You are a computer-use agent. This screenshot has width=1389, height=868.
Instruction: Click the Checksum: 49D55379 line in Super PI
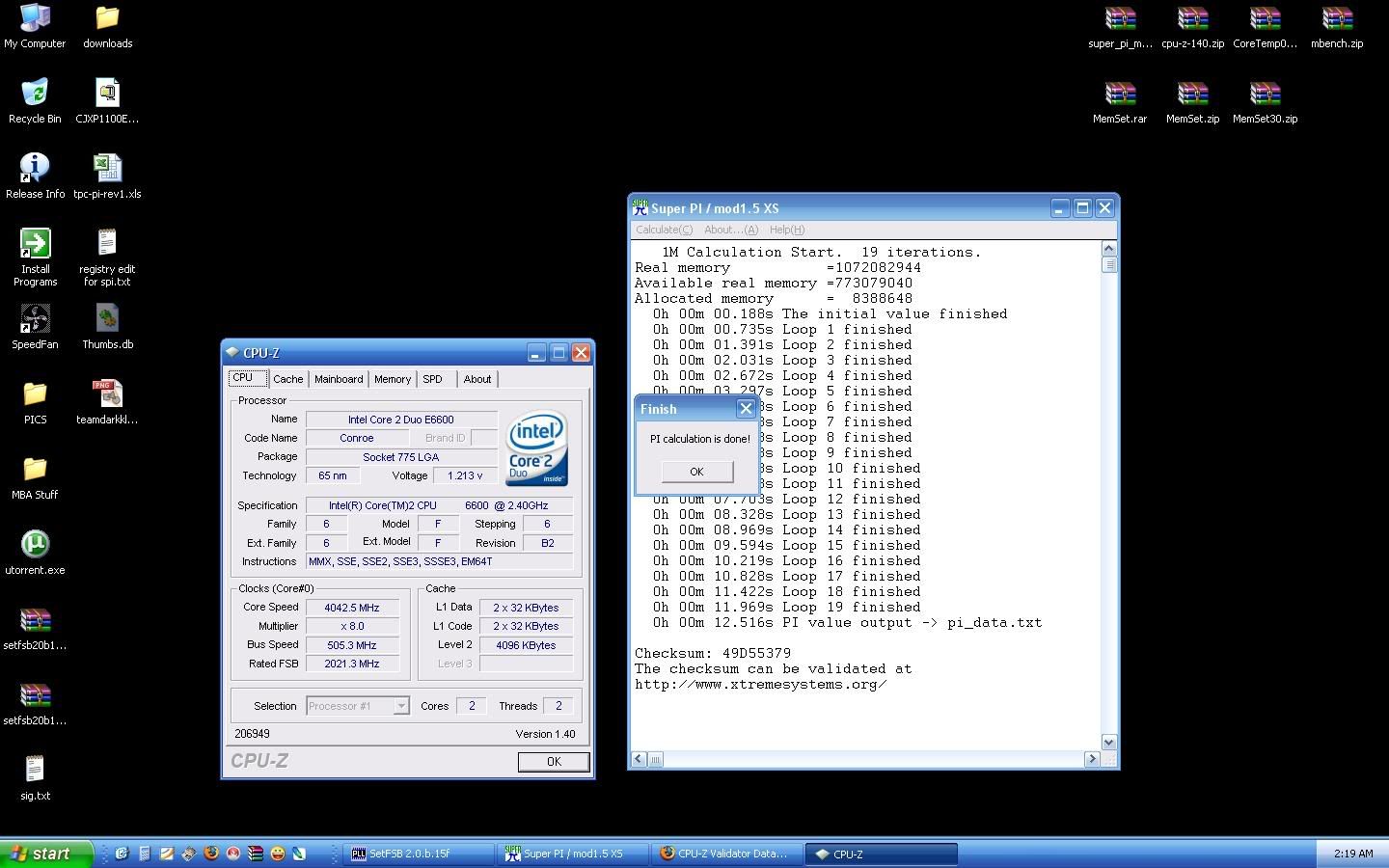pos(713,653)
